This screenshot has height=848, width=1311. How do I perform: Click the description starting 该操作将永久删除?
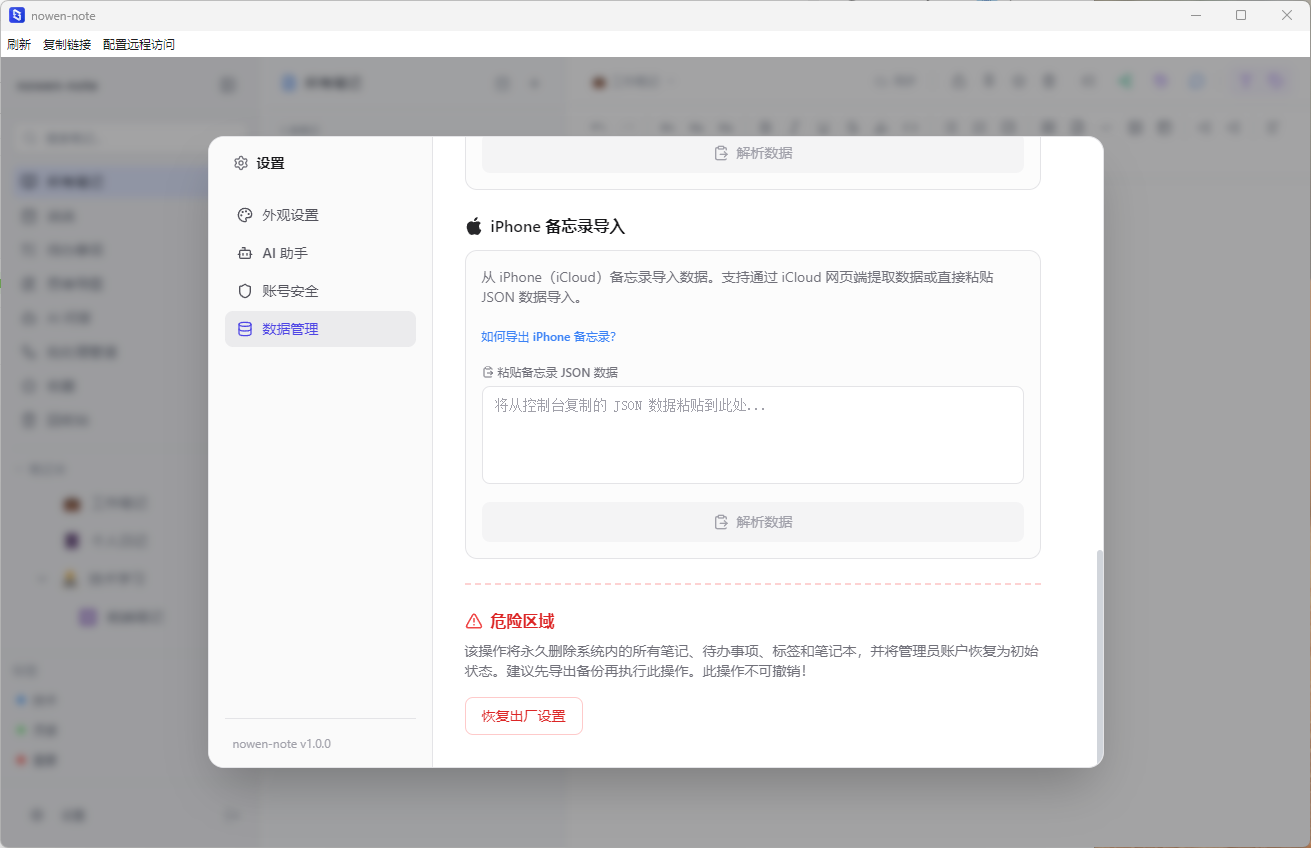click(x=752, y=661)
